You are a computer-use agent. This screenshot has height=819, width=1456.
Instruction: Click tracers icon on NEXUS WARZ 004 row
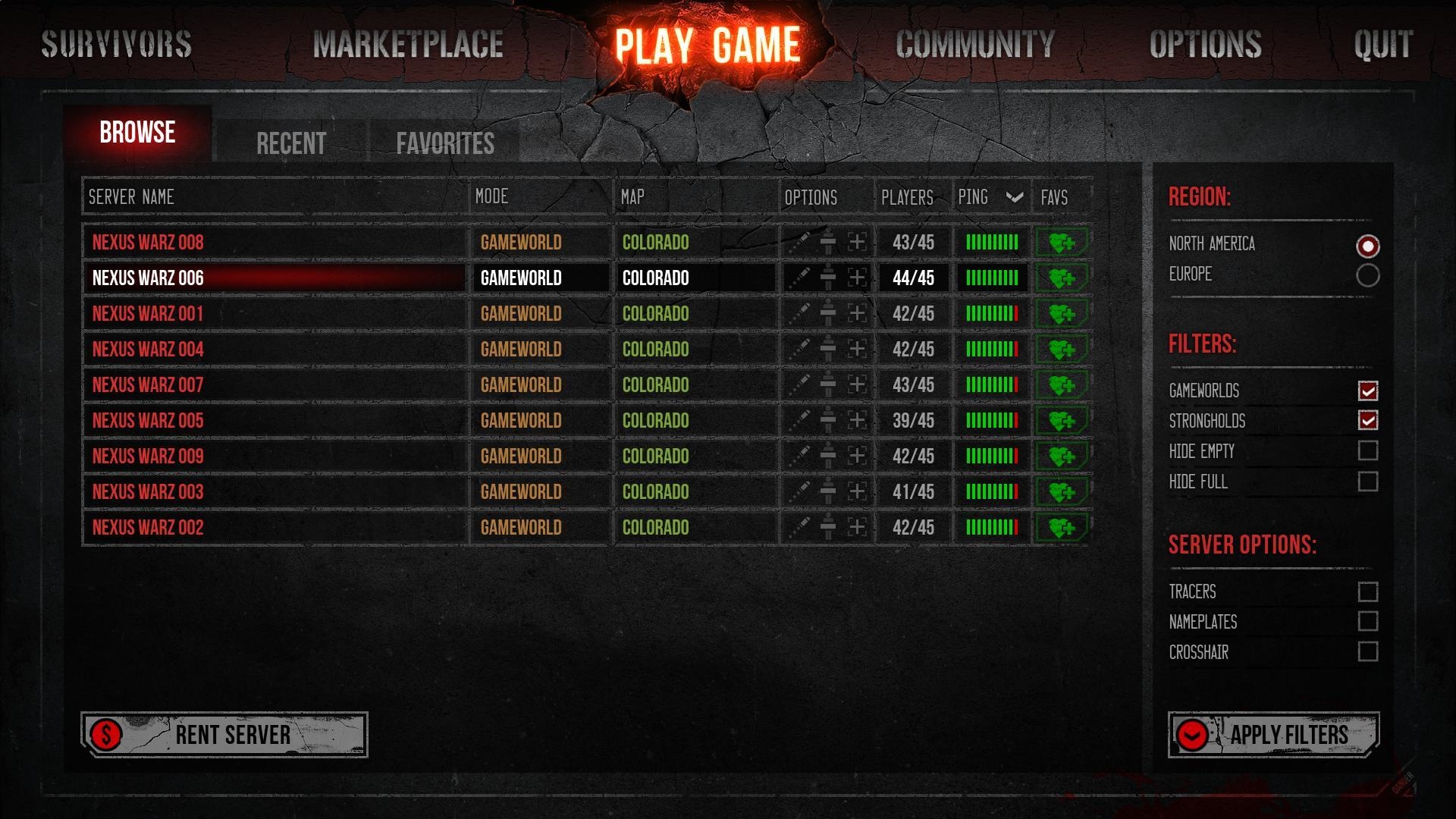(799, 349)
